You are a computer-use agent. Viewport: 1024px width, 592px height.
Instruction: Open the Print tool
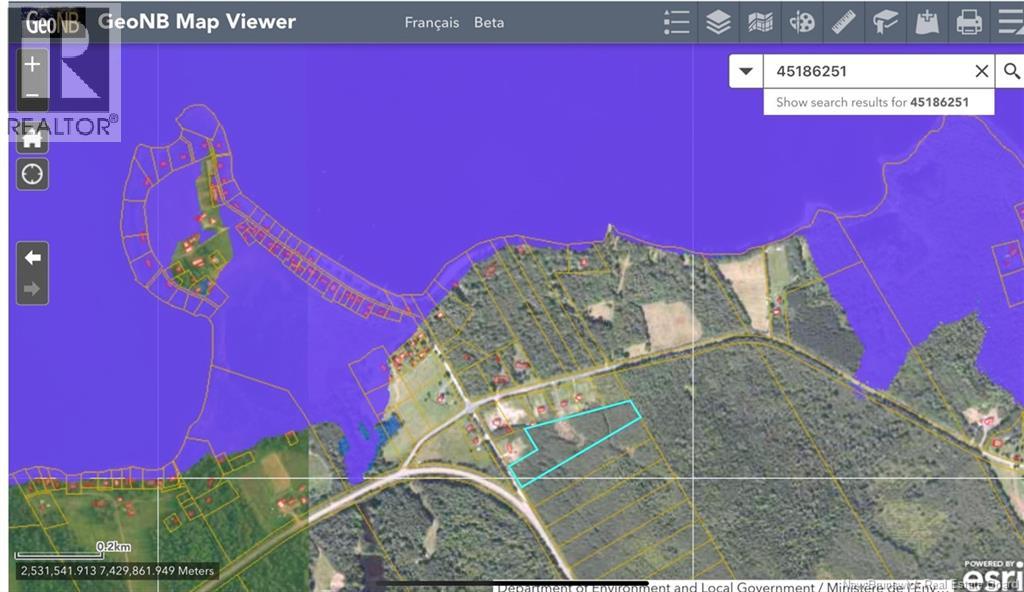pos(969,22)
